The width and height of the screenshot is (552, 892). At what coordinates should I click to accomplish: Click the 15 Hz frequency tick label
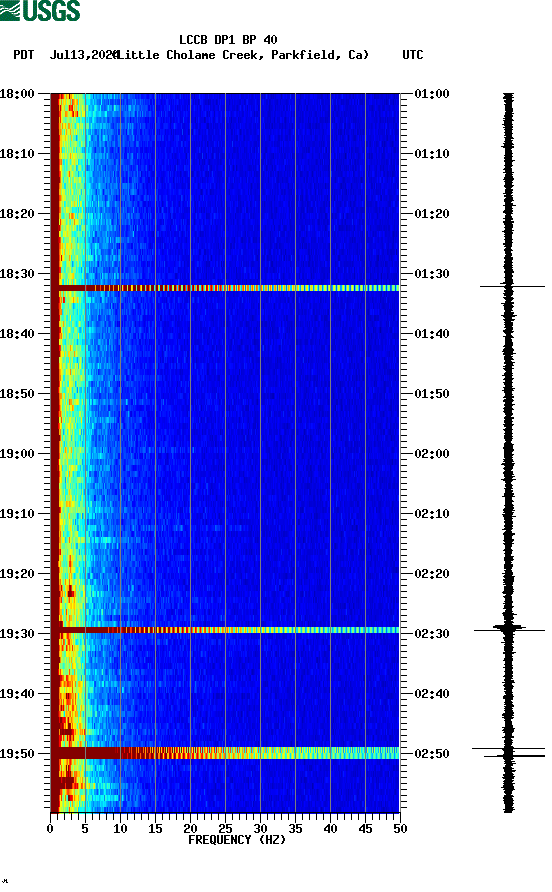click(x=155, y=829)
